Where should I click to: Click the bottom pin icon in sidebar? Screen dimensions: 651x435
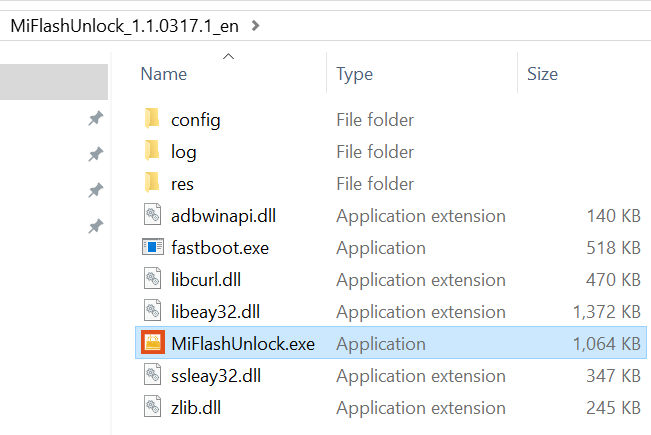point(95,226)
